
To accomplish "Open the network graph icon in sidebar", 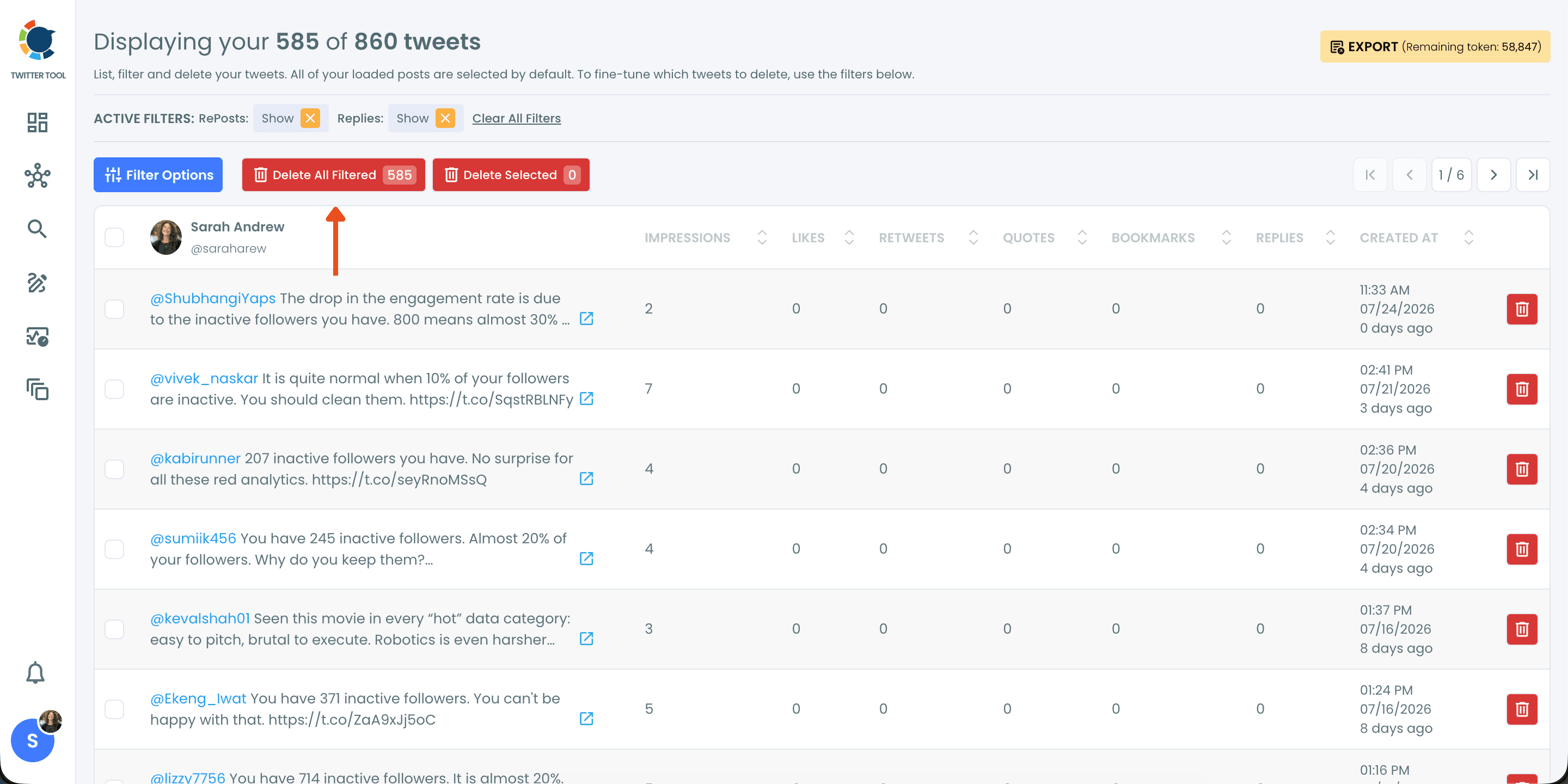I will [37, 175].
